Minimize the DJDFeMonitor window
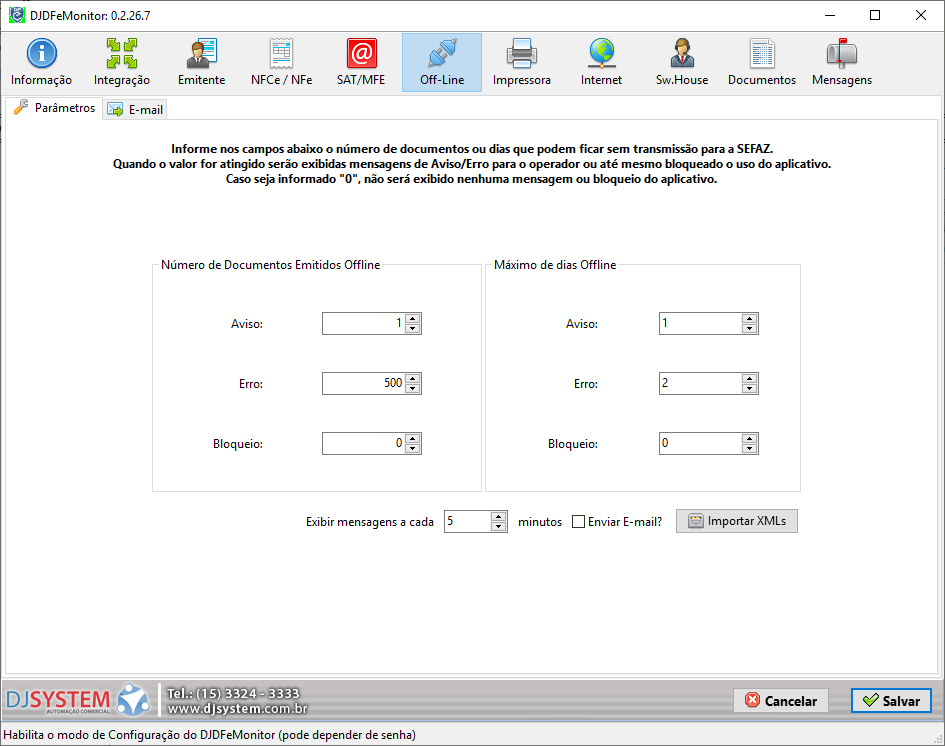The height and width of the screenshot is (746, 945). click(x=830, y=15)
